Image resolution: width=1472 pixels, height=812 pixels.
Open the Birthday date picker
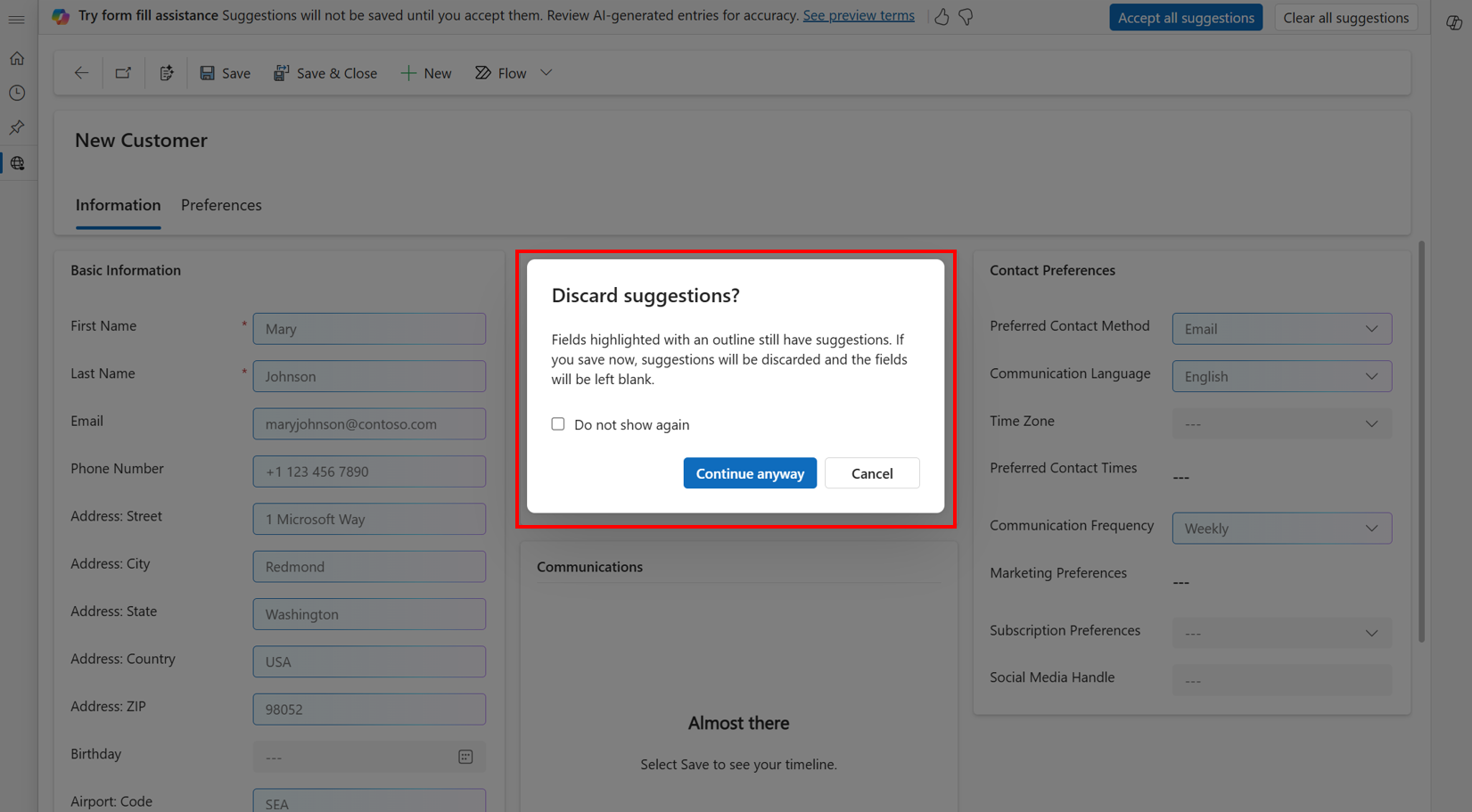click(465, 756)
